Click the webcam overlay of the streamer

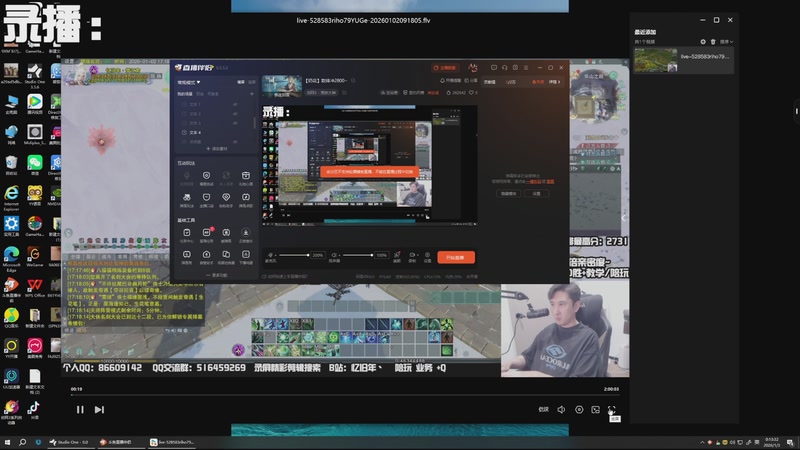pyautogui.click(x=565, y=330)
